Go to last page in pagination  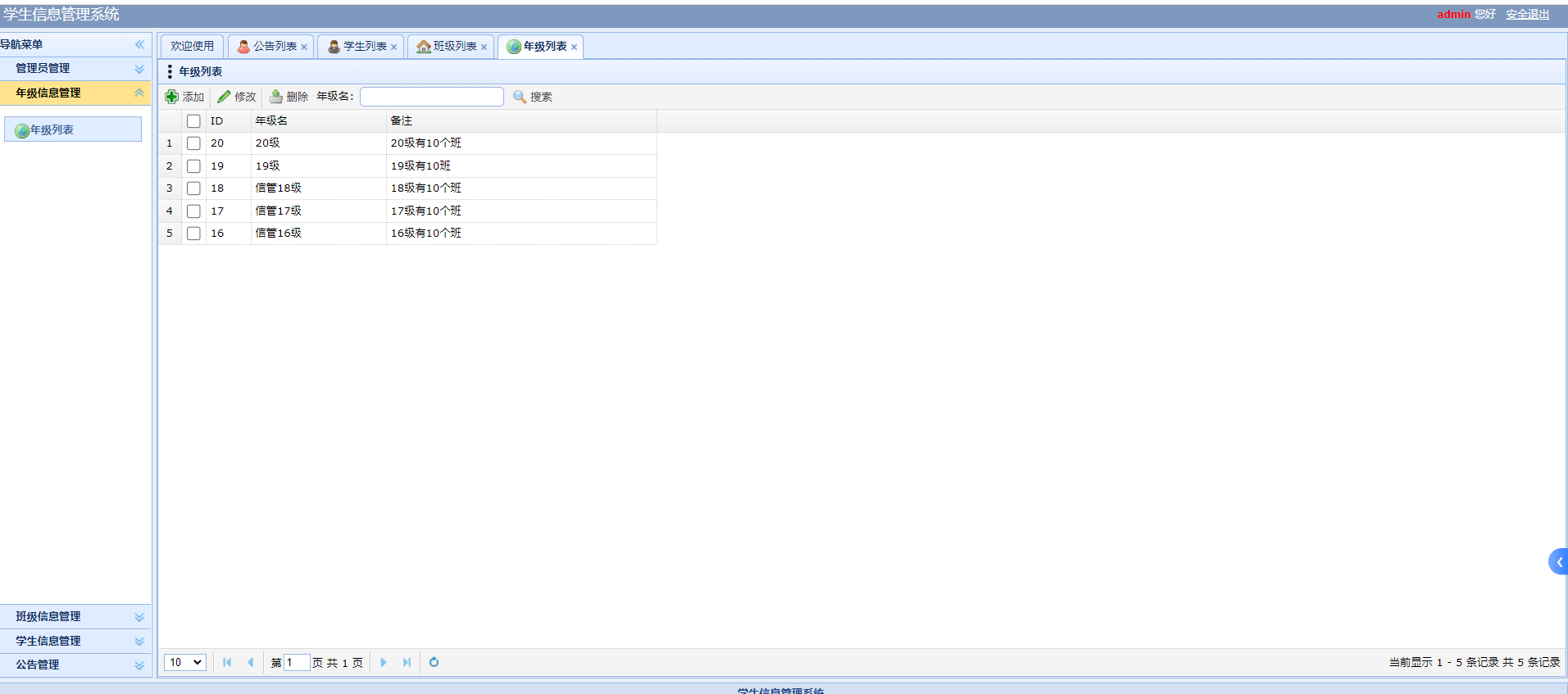pyautogui.click(x=407, y=662)
